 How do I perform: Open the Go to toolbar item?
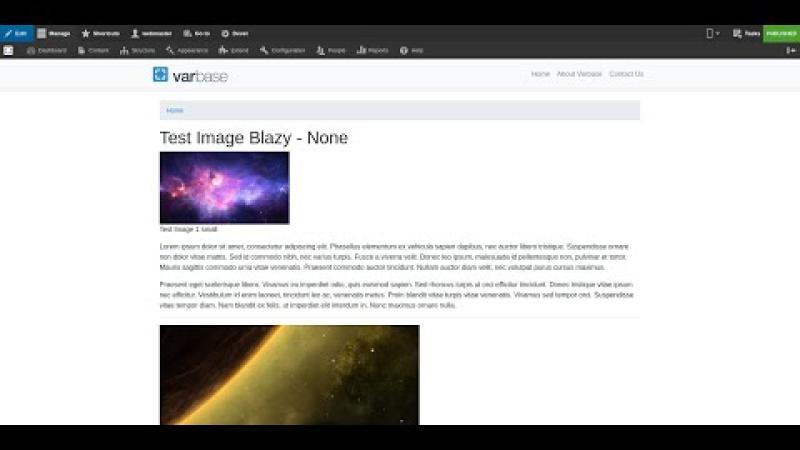196,34
